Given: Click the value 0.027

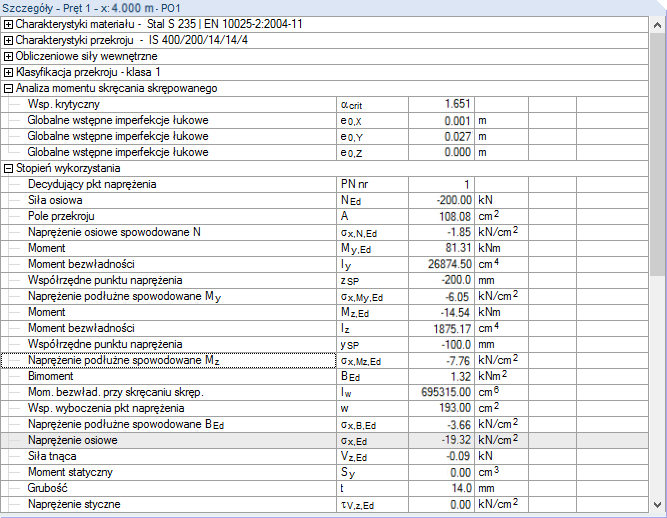Looking at the screenshot, I should [458, 137].
